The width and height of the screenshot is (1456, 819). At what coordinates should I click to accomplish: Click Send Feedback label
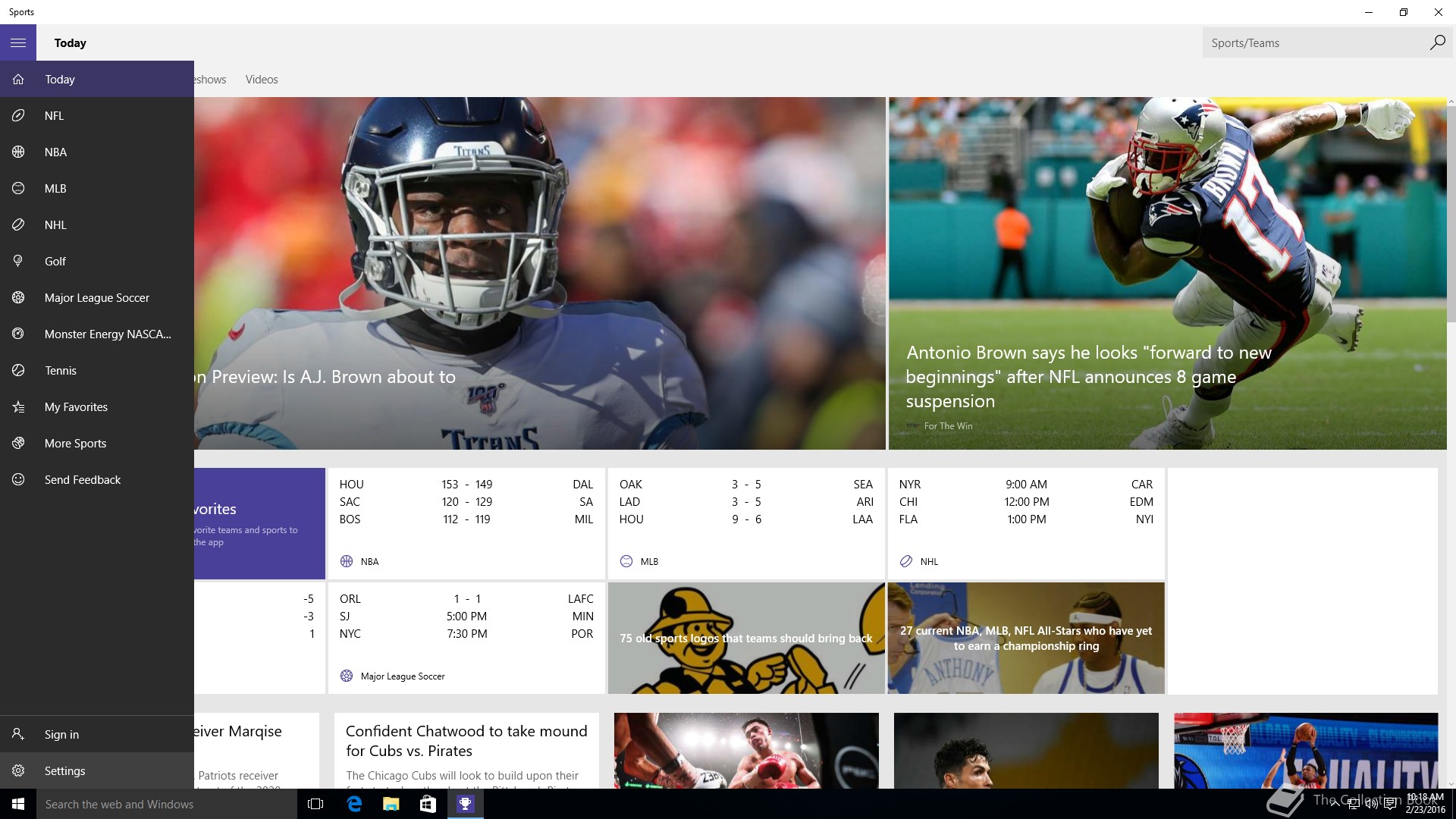pos(83,479)
